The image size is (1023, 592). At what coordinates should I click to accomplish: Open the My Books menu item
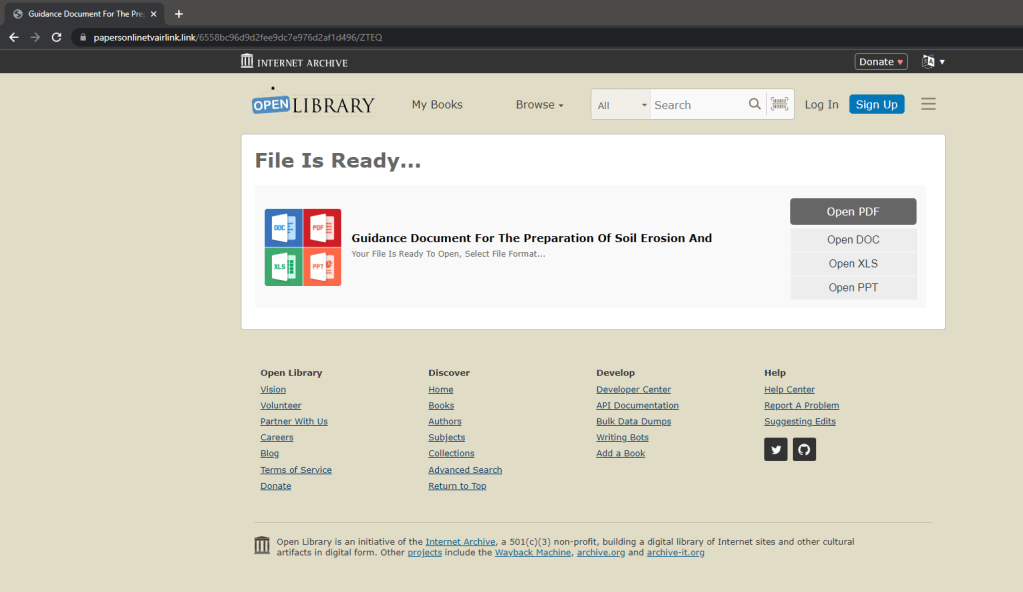click(x=437, y=105)
